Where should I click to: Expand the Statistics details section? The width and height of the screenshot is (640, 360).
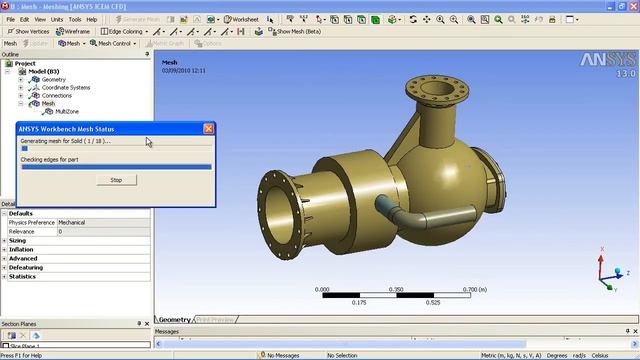point(4,277)
